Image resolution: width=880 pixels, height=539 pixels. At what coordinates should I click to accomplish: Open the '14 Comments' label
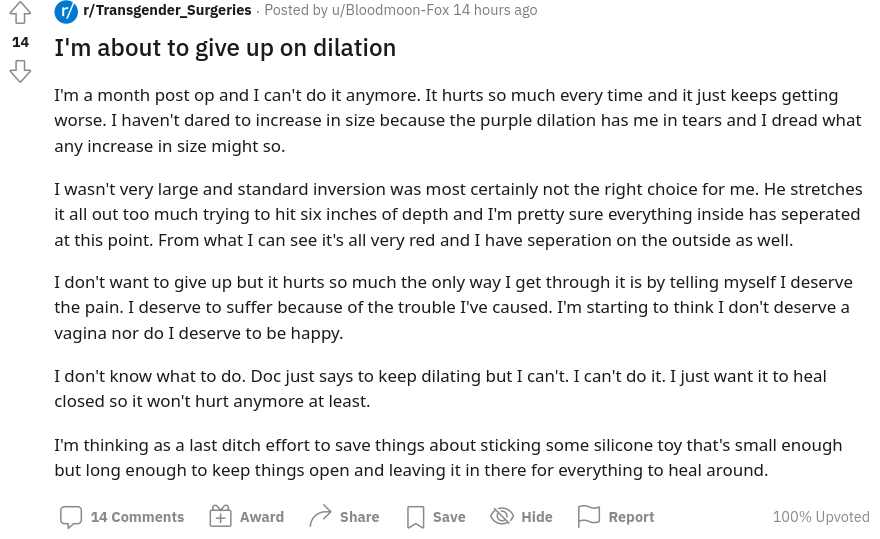click(138, 517)
